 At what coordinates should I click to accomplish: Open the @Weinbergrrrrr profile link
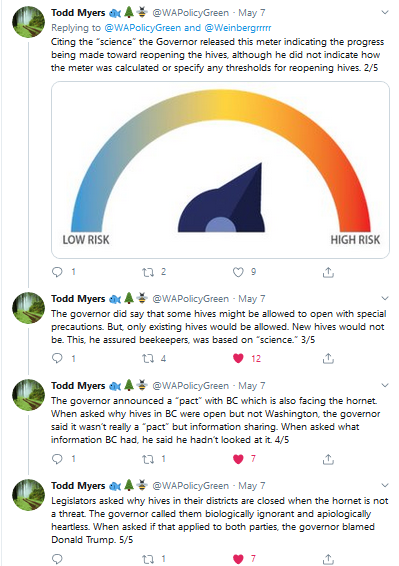[238, 28]
